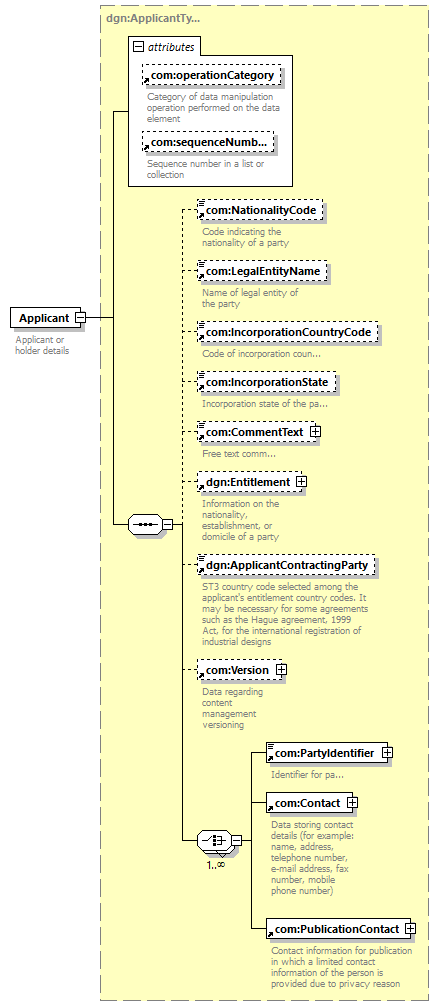
Task: Expand the com:CommentText plus icon
Action: [315, 432]
